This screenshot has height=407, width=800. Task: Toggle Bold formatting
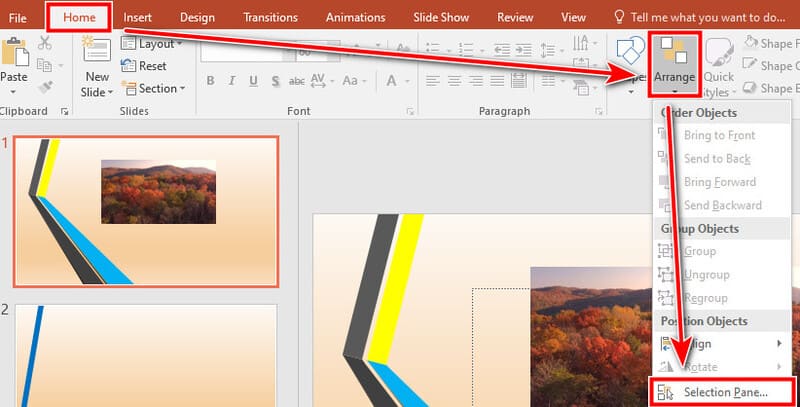(x=210, y=81)
